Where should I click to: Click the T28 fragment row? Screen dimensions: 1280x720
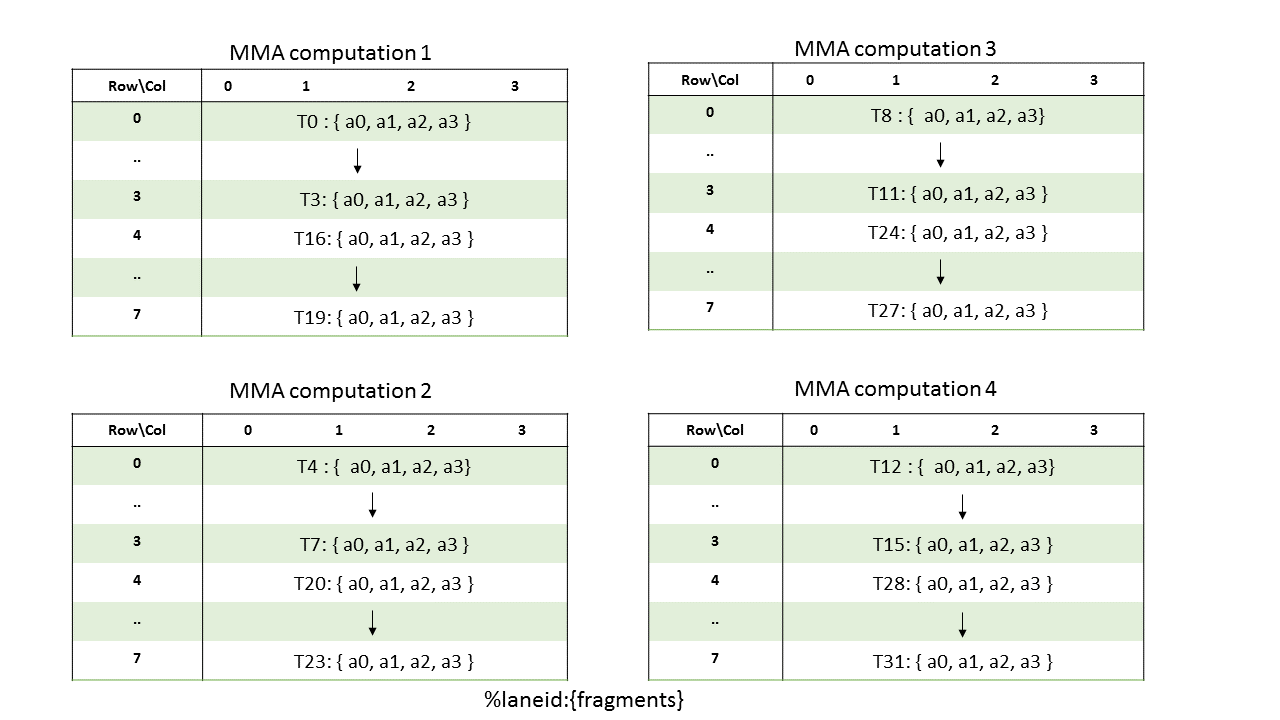(962, 583)
